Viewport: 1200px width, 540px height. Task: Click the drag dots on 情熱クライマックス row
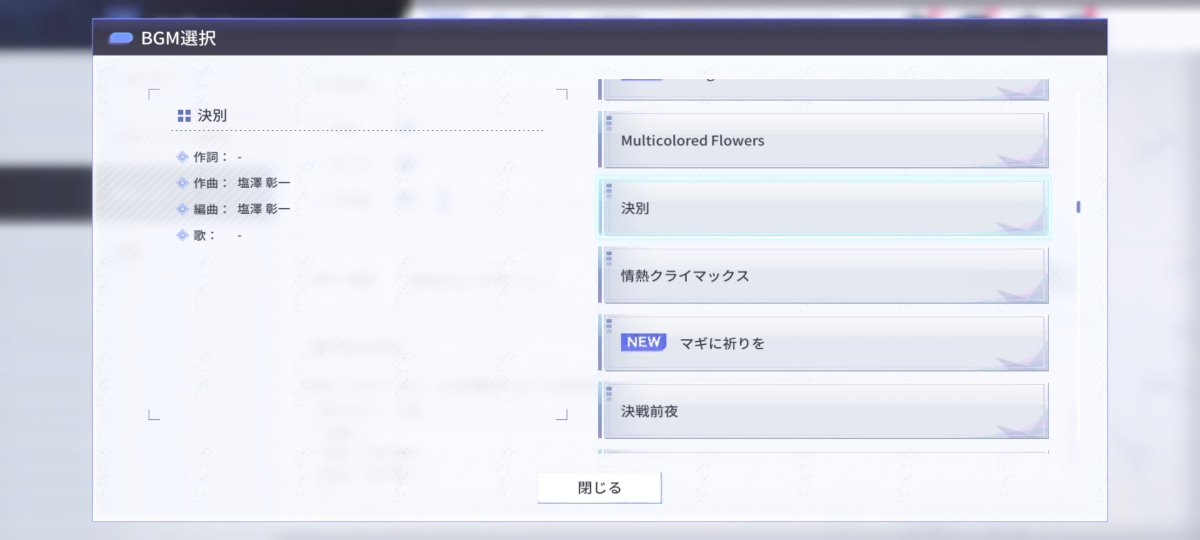pyautogui.click(x=609, y=260)
